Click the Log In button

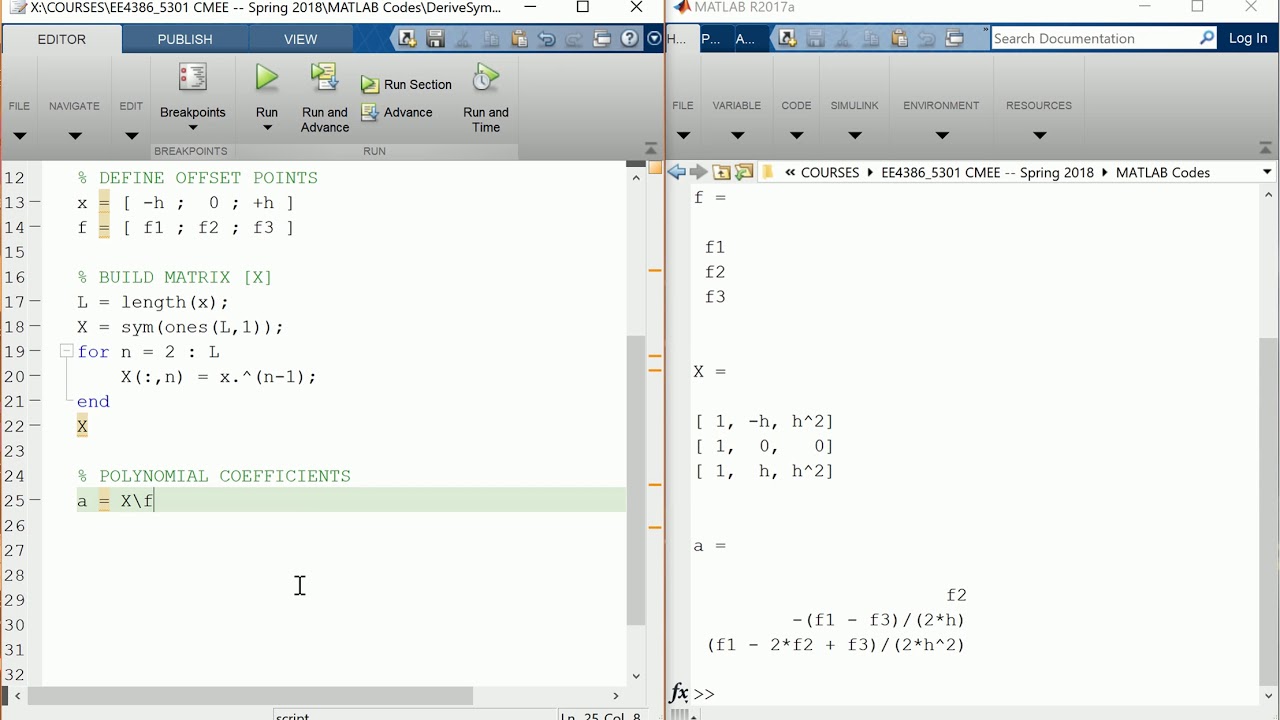[1248, 38]
